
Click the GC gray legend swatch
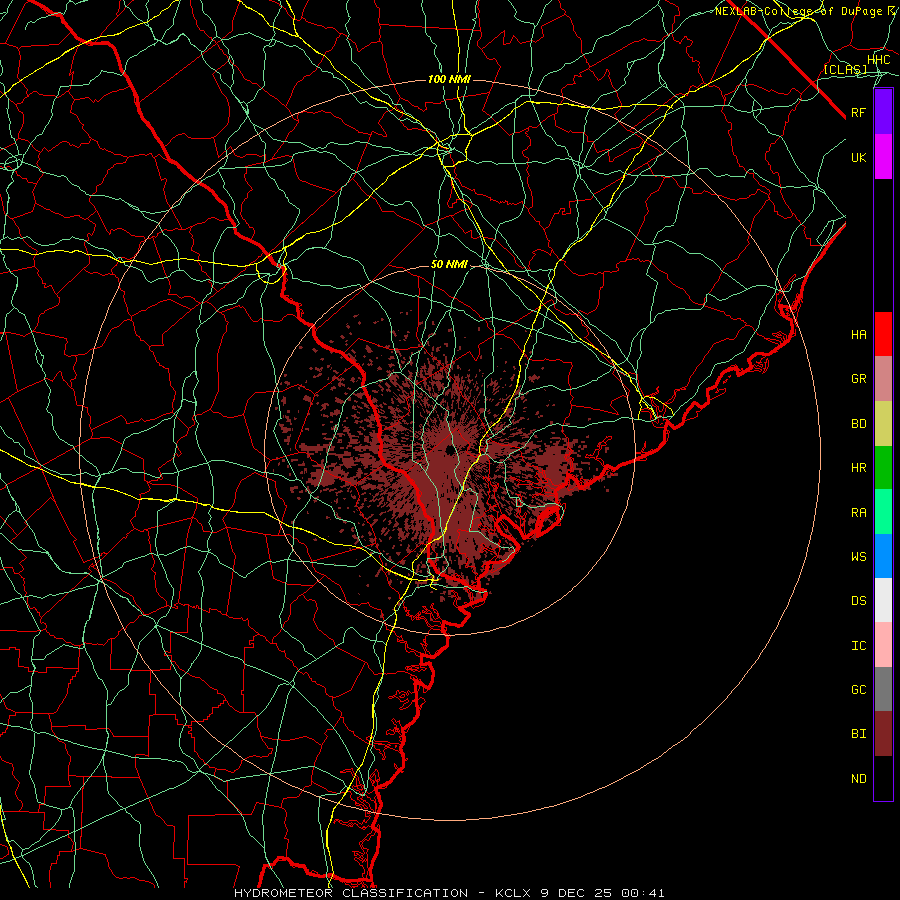pos(883,689)
